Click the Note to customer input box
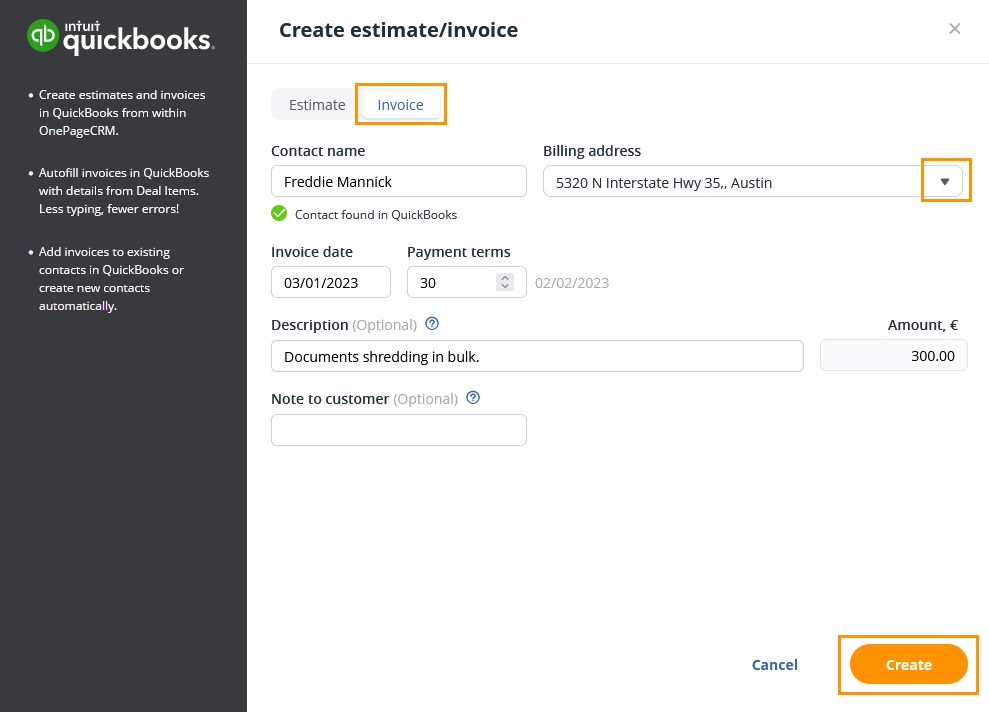 pos(398,430)
